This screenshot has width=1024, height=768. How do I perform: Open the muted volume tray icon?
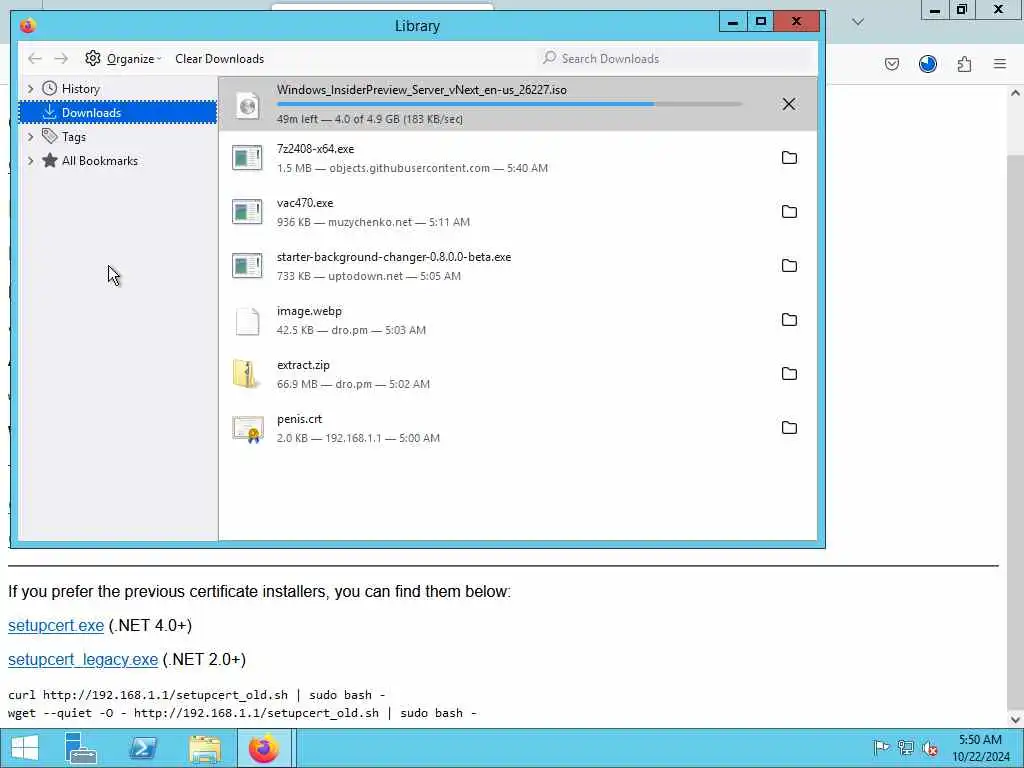(930, 748)
